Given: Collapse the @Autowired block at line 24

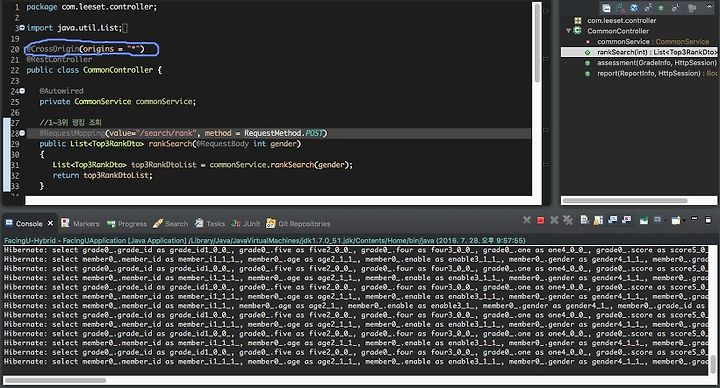Looking at the screenshot, I should 22,91.
